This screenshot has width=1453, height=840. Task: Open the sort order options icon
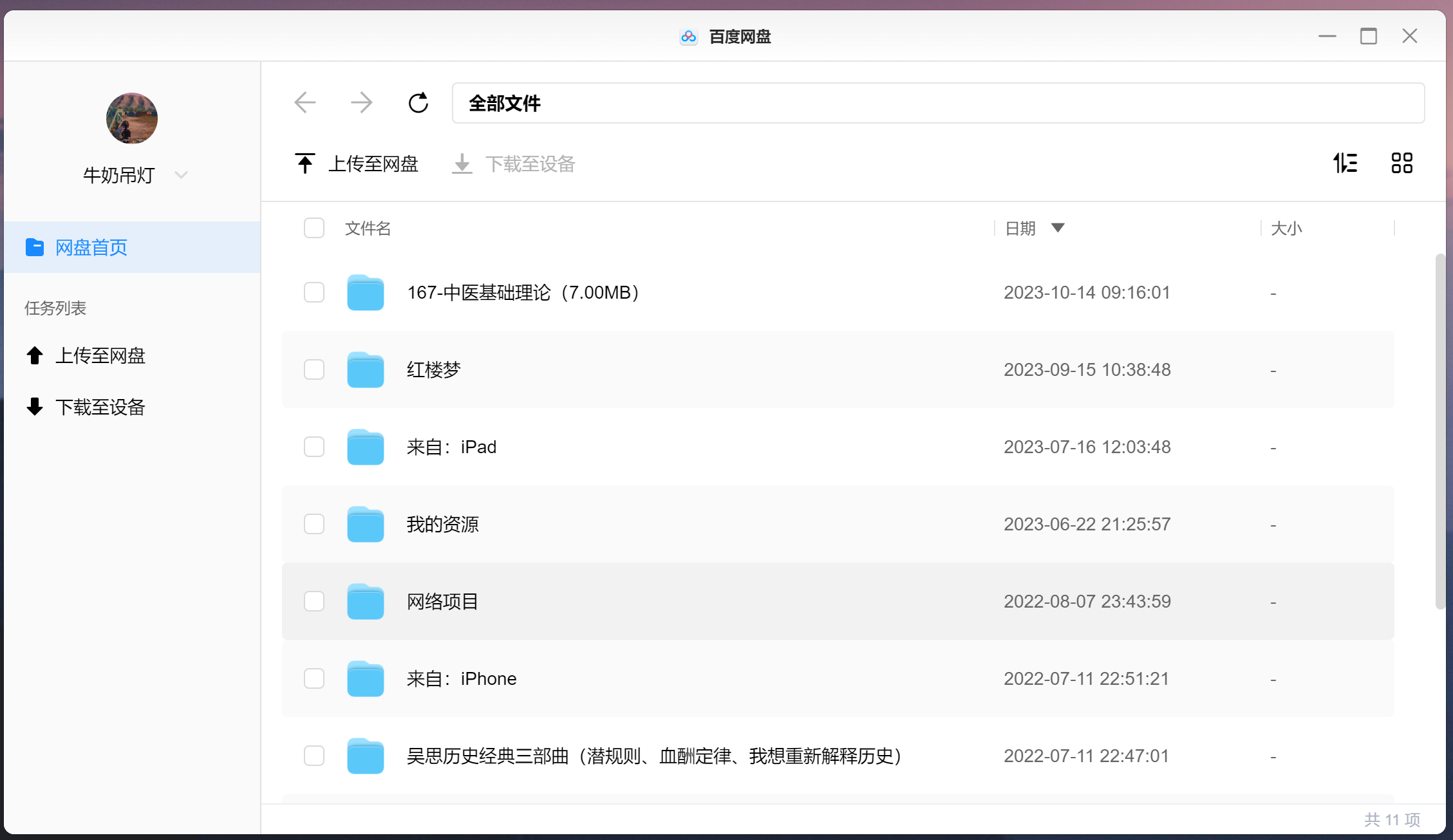coord(1345,163)
